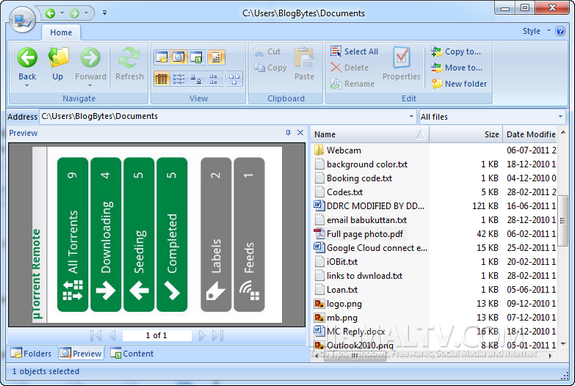575x386 pixels.
Task: Delete the selected file
Action: (x=349, y=68)
